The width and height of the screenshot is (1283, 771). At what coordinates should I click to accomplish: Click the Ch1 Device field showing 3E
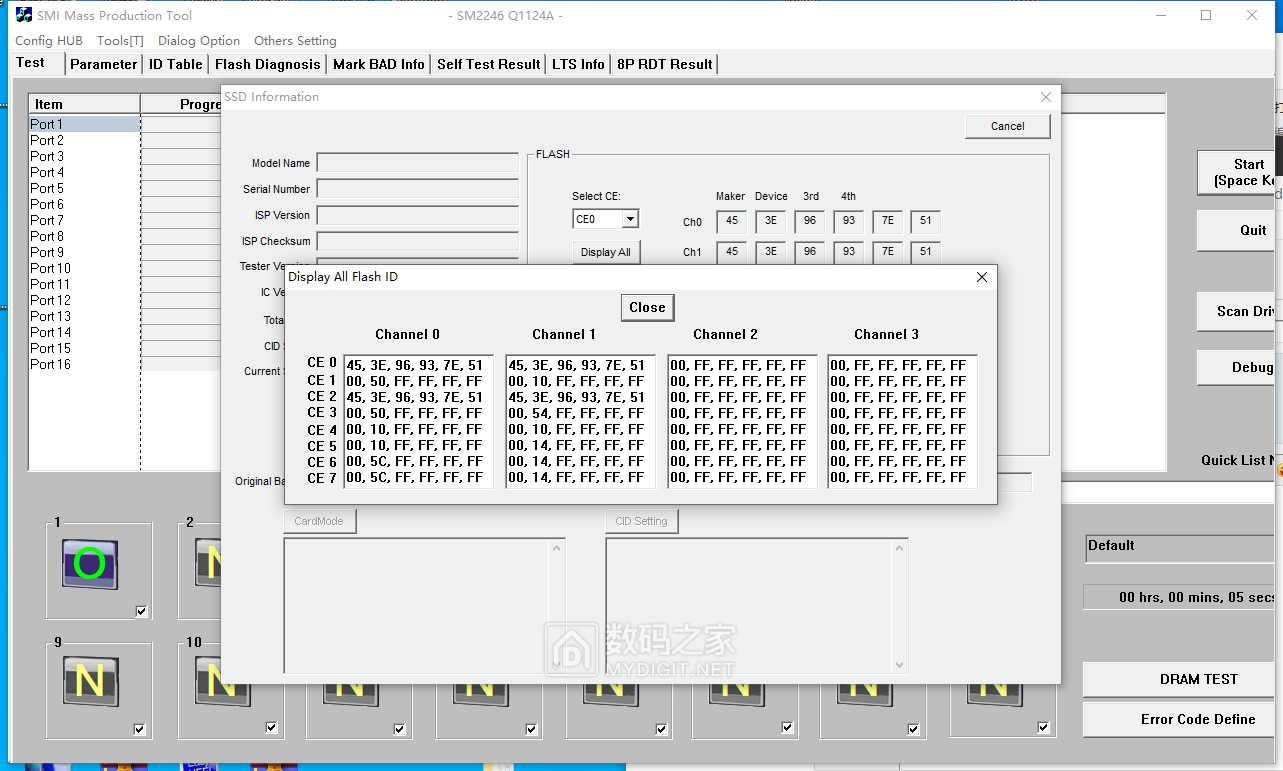(x=771, y=252)
